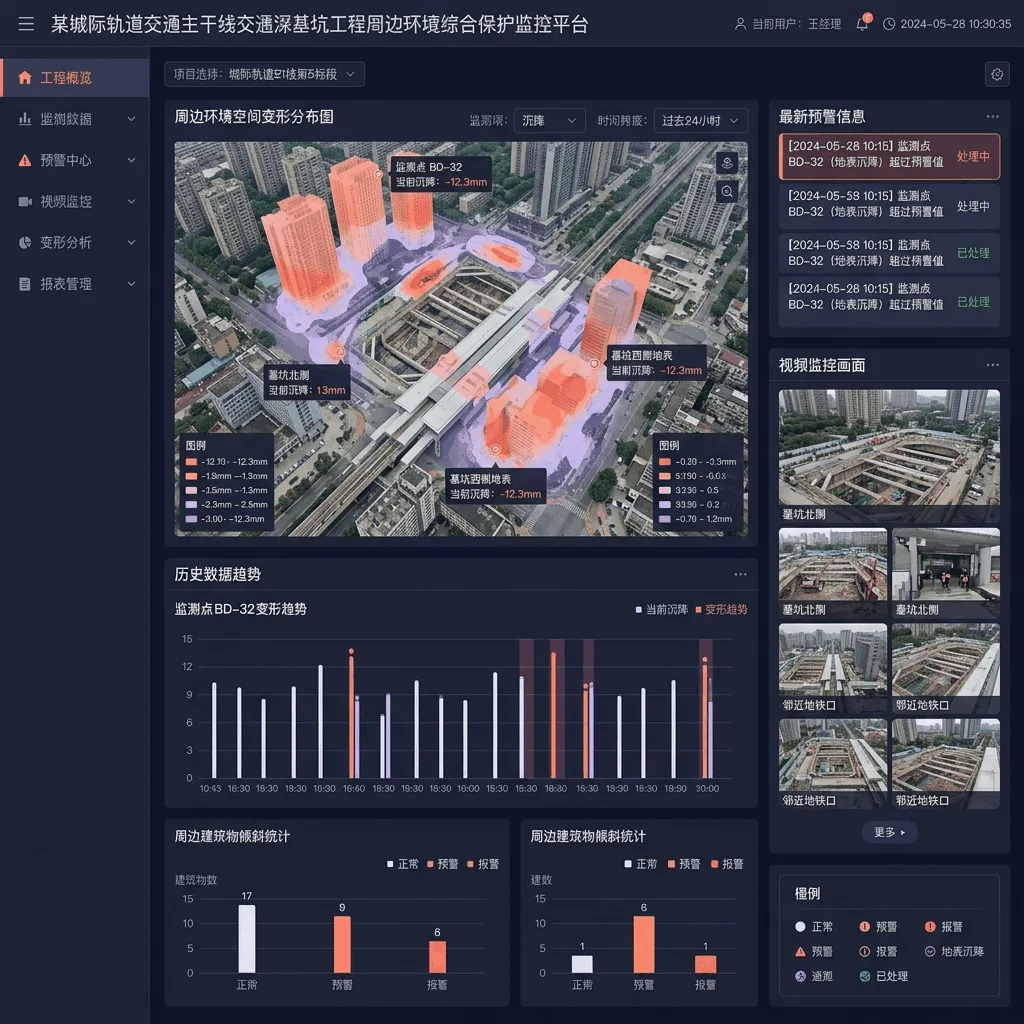This screenshot has height=1024, width=1024.
Task: Click the 已处理 green check legend icon
Action: [x=865, y=976]
